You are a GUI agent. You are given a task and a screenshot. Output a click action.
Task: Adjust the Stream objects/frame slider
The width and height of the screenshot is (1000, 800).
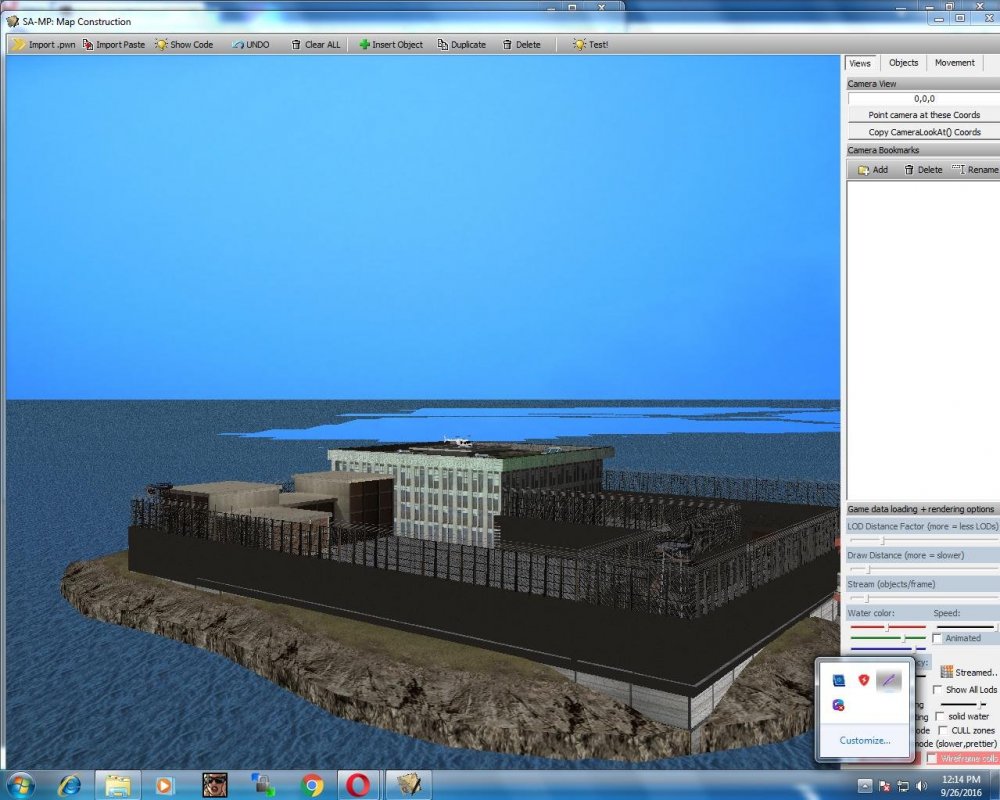923,598
